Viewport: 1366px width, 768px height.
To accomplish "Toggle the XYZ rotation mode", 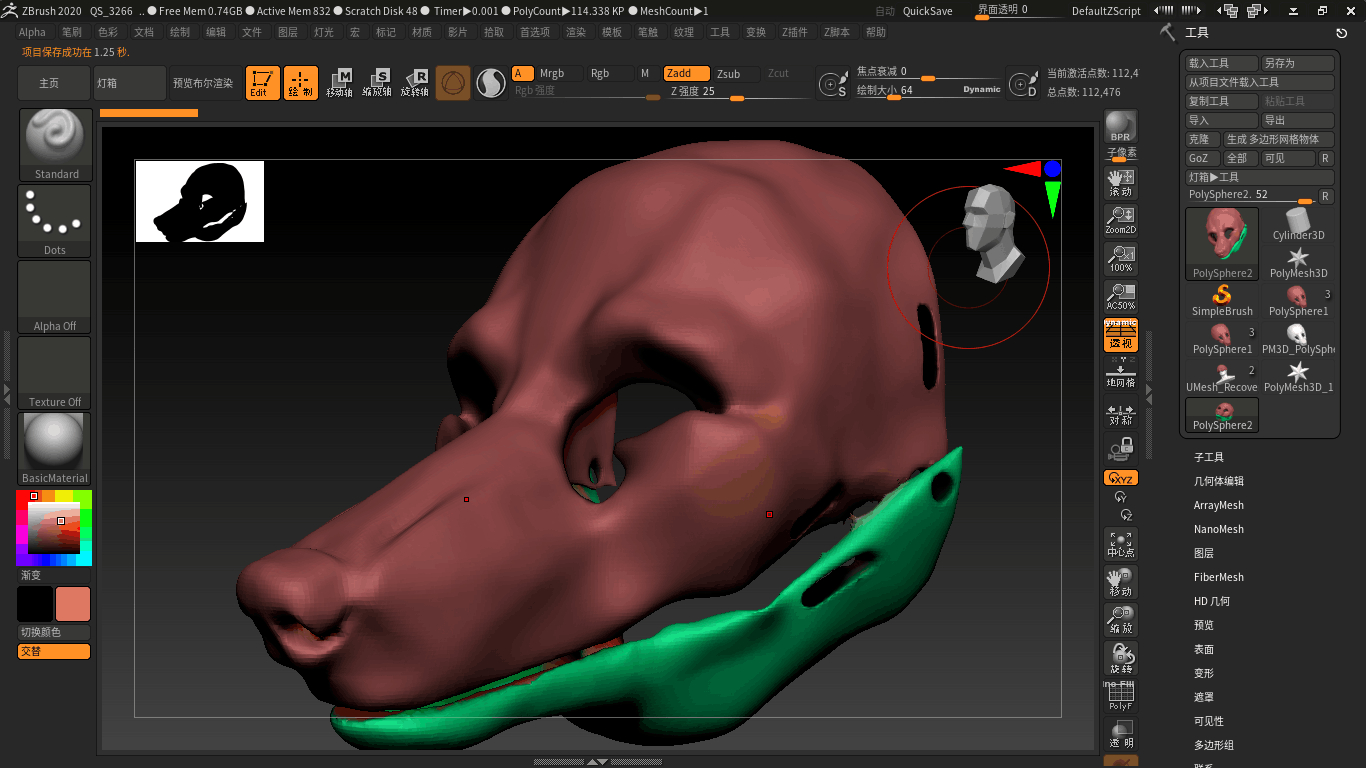I will [x=1120, y=479].
